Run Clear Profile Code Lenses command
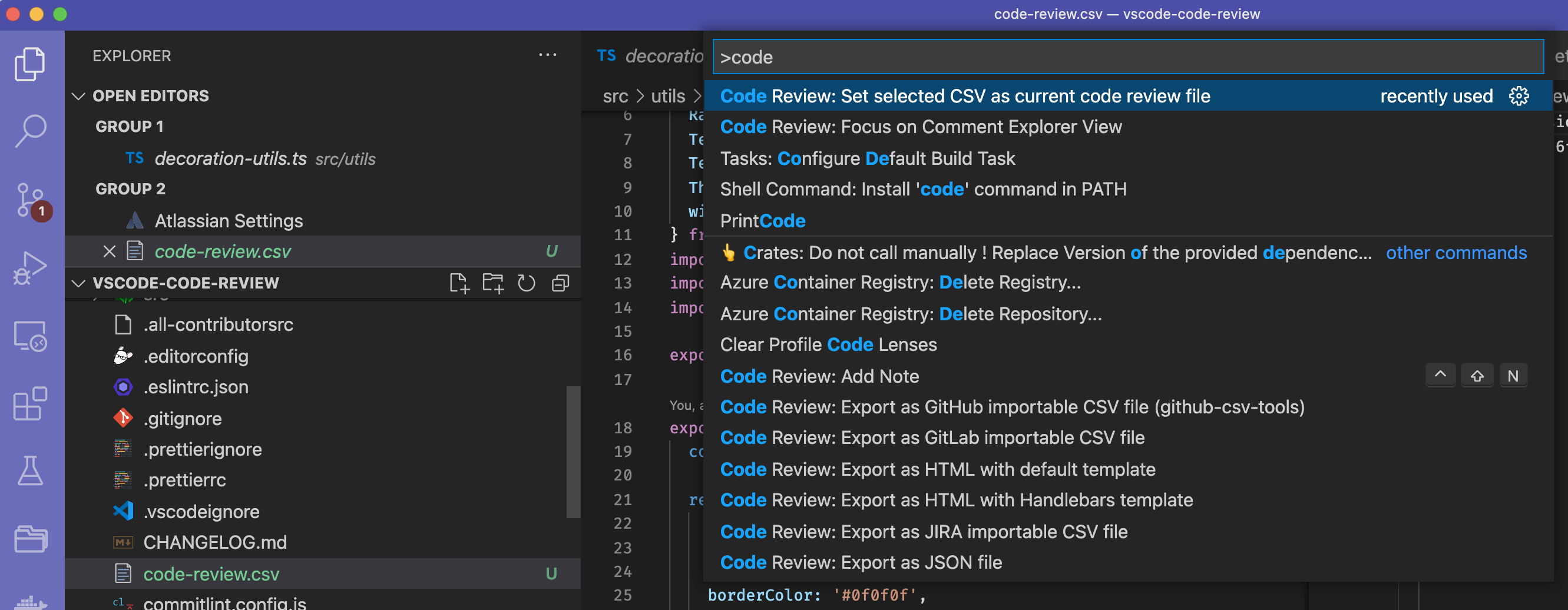 [1128, 345]
